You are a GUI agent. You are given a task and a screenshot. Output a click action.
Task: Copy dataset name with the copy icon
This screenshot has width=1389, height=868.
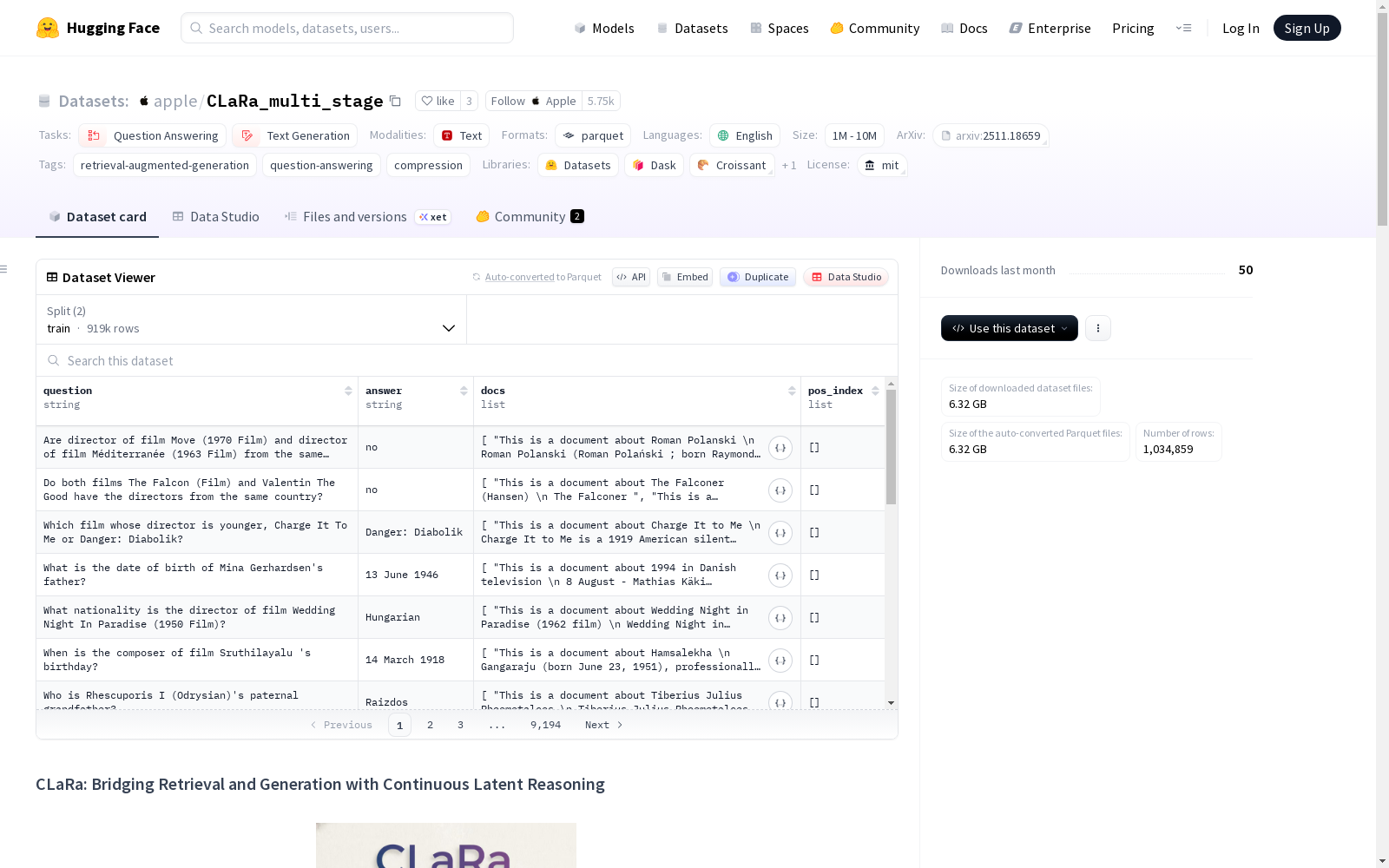(x=395, y=101)
